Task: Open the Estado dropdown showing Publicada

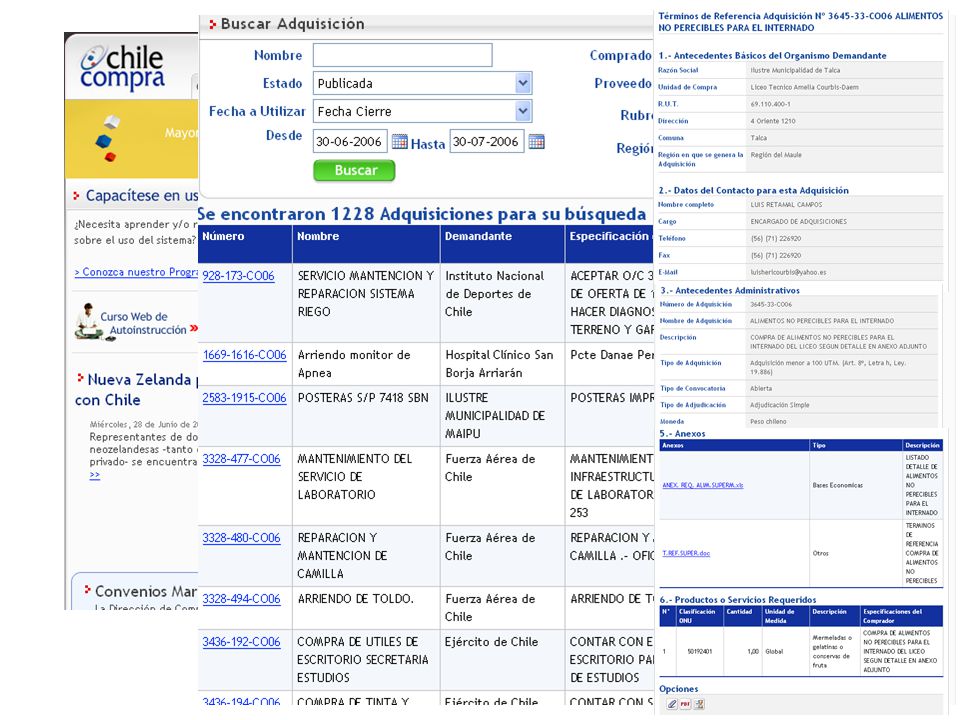Action: (x=422, y=83)
